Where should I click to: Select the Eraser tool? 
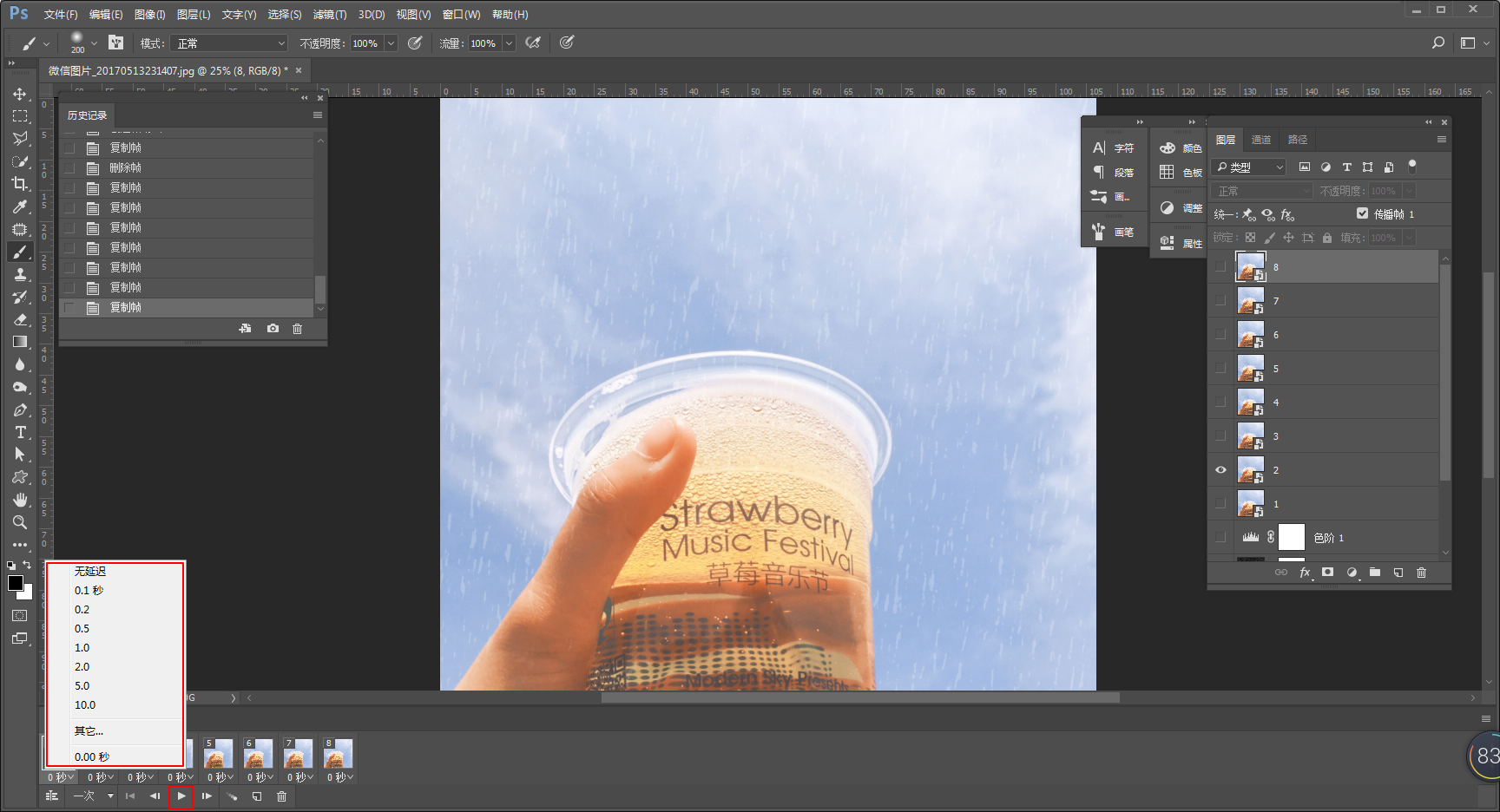(20, 319)
